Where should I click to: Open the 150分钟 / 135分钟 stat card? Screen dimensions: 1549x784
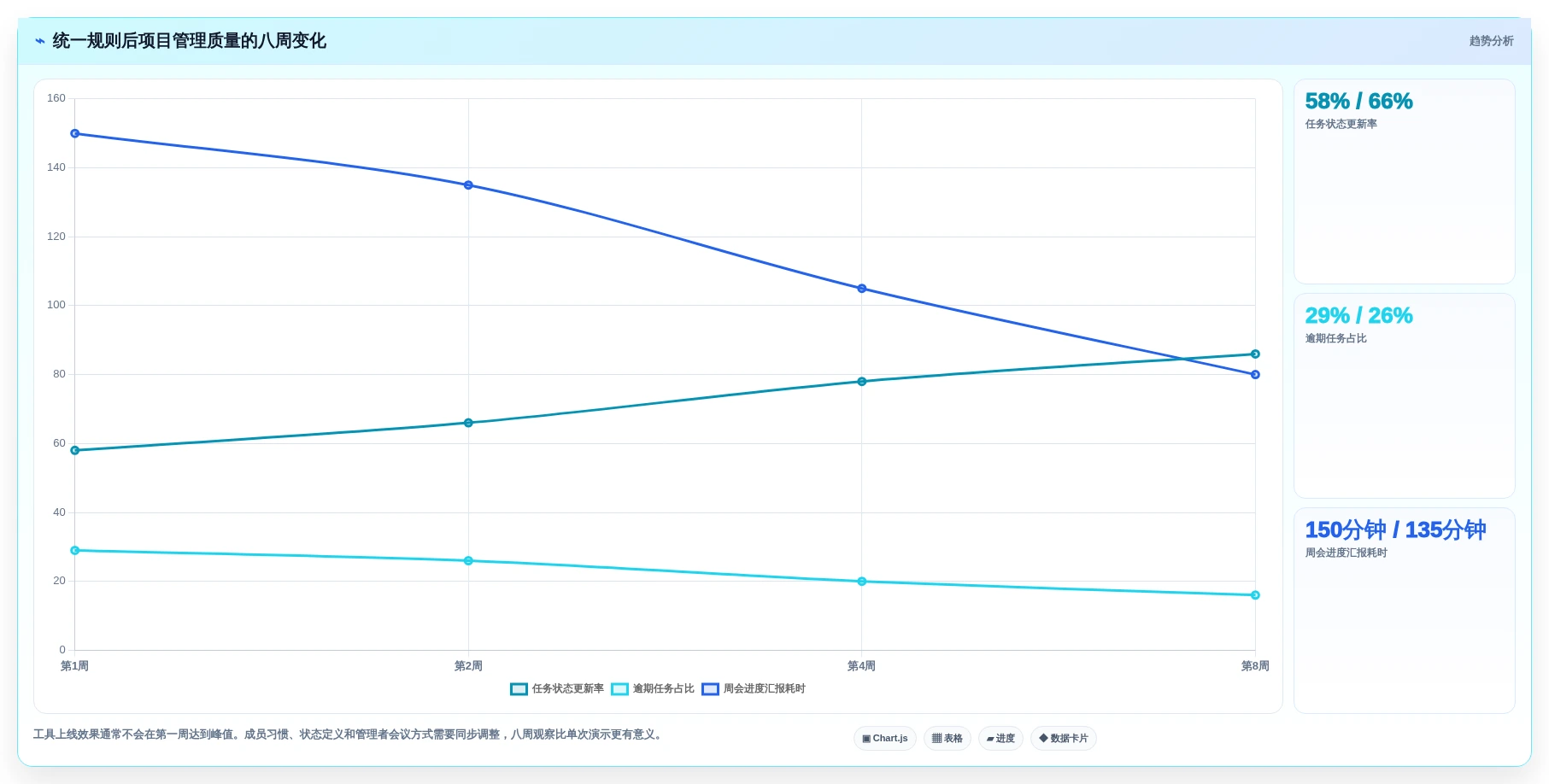point(1405,611)
